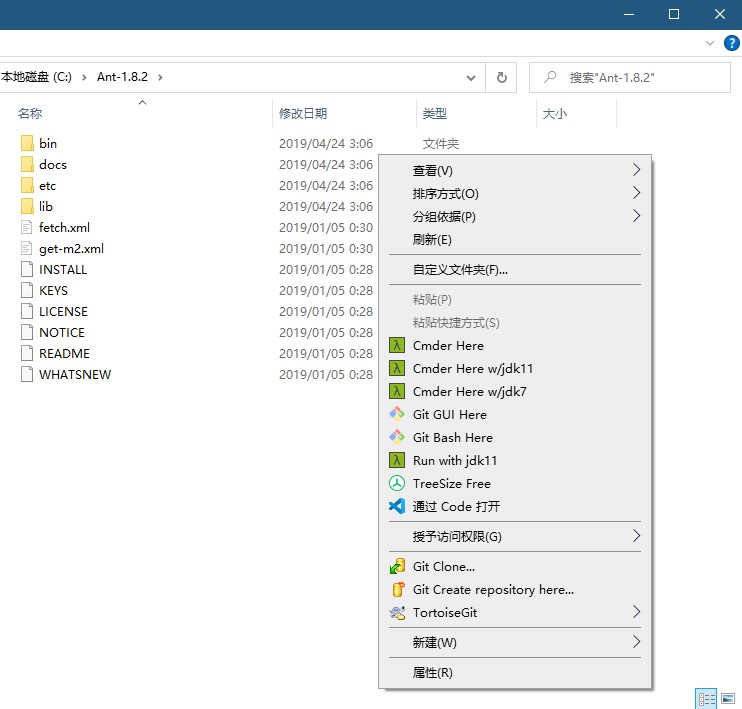
Task: Switch to details view layout button
Action: (706, 698)
